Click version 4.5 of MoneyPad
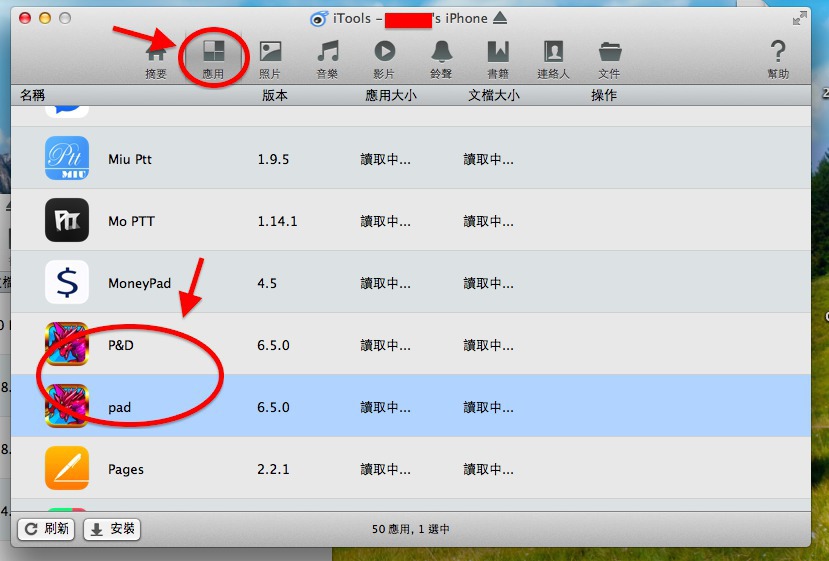Screen dimensions: 829x561 pyautogui.click(x=267, y=283)
